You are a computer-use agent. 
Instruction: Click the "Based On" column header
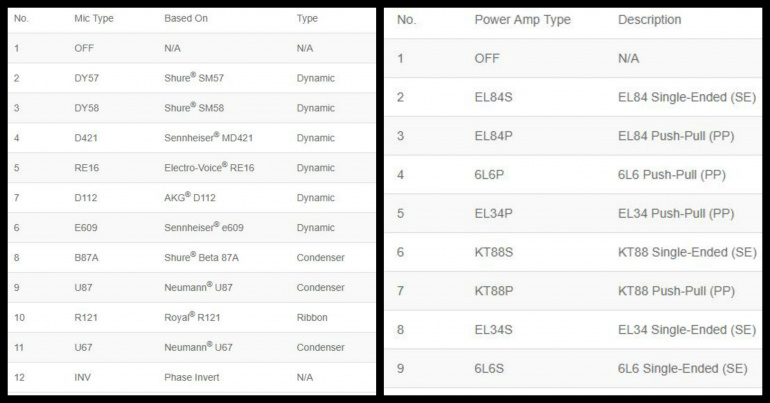pyautogui.click(x=187, y=18)
